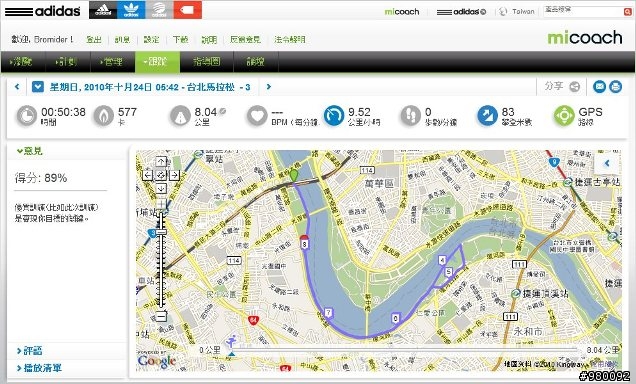Viewport: 636px width, 384px height.
Task: Click the 設定 settings link
Action: [x=151, y=40]
